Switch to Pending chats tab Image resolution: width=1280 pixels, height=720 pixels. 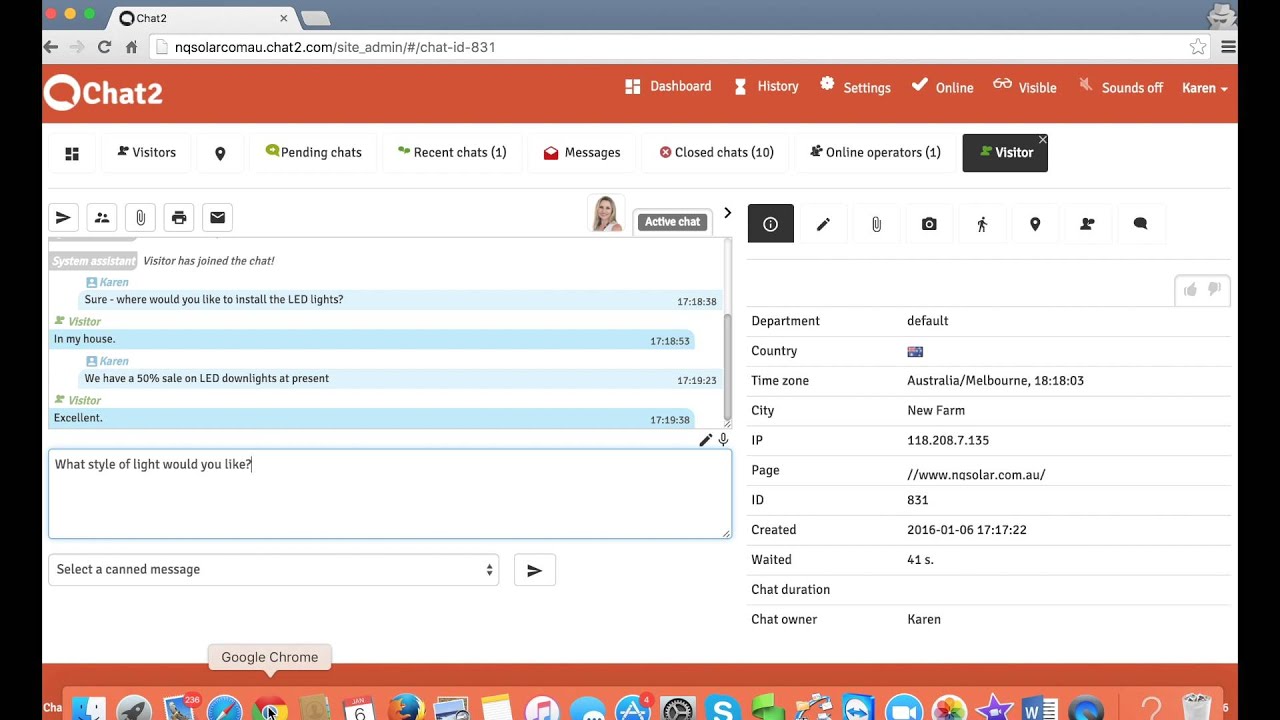(x=313, y=153)
